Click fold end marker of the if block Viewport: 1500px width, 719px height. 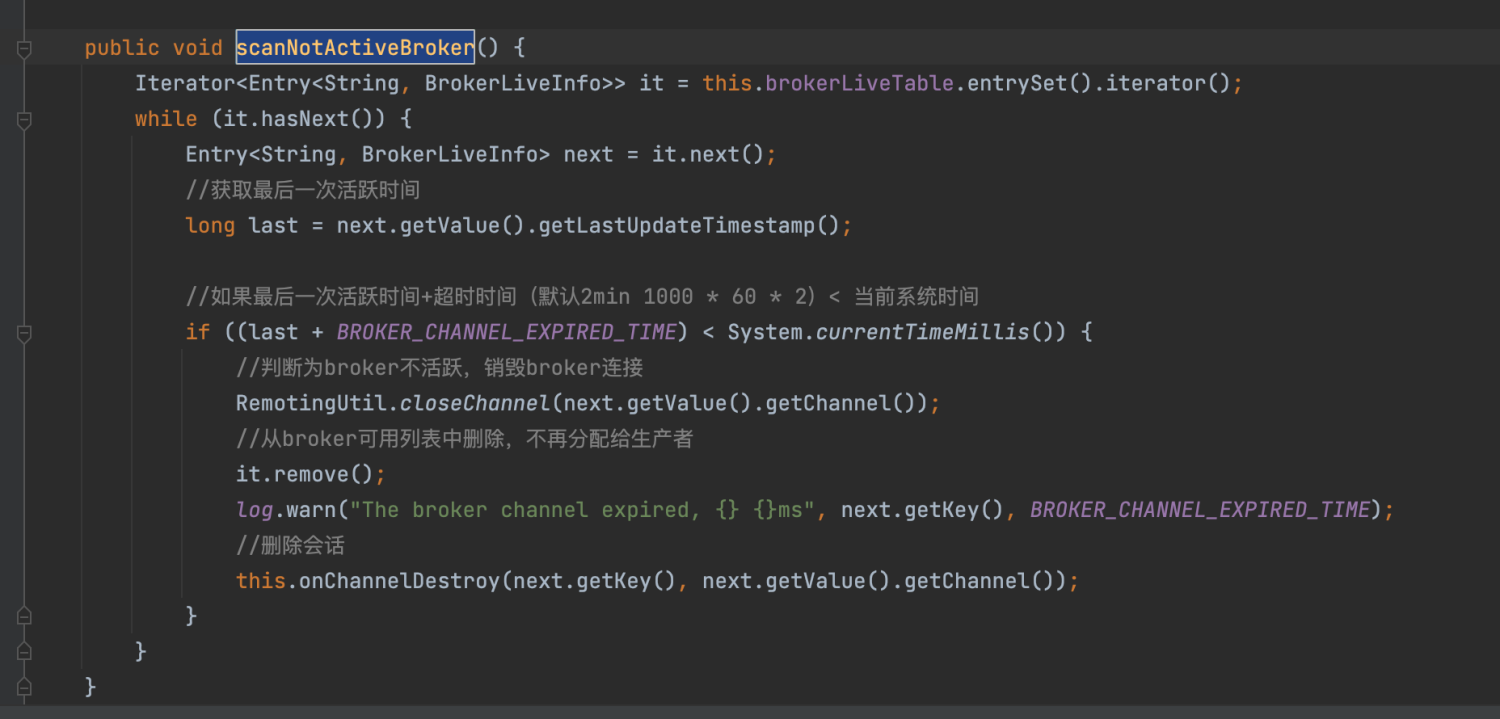click(24, 616)
